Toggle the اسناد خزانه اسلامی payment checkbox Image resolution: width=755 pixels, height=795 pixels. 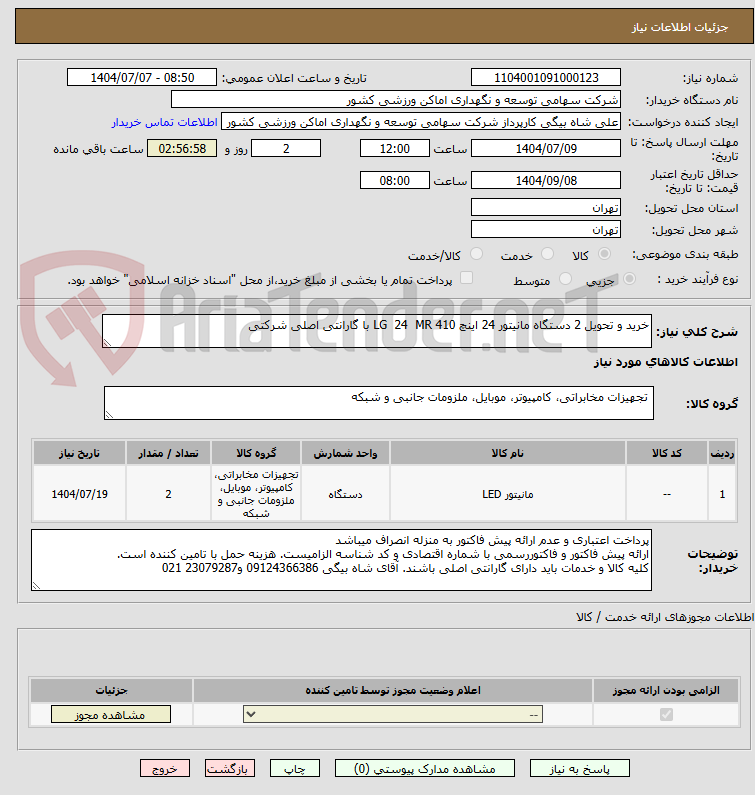[466, 278]
